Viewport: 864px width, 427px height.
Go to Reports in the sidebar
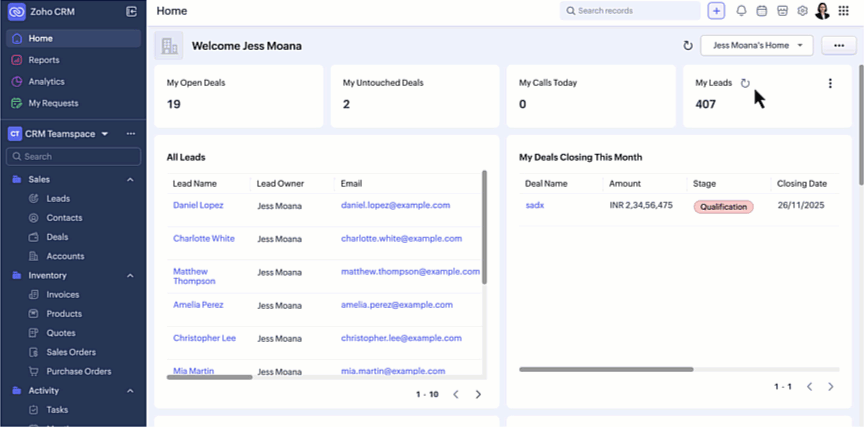44,60
